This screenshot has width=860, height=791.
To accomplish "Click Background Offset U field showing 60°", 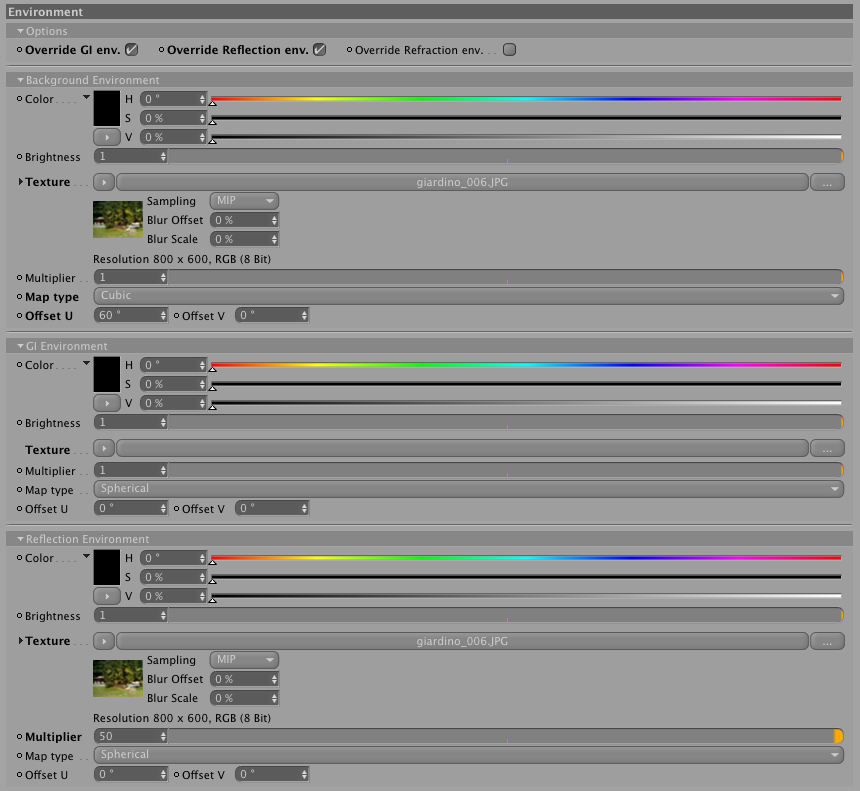I will point(131,315).
